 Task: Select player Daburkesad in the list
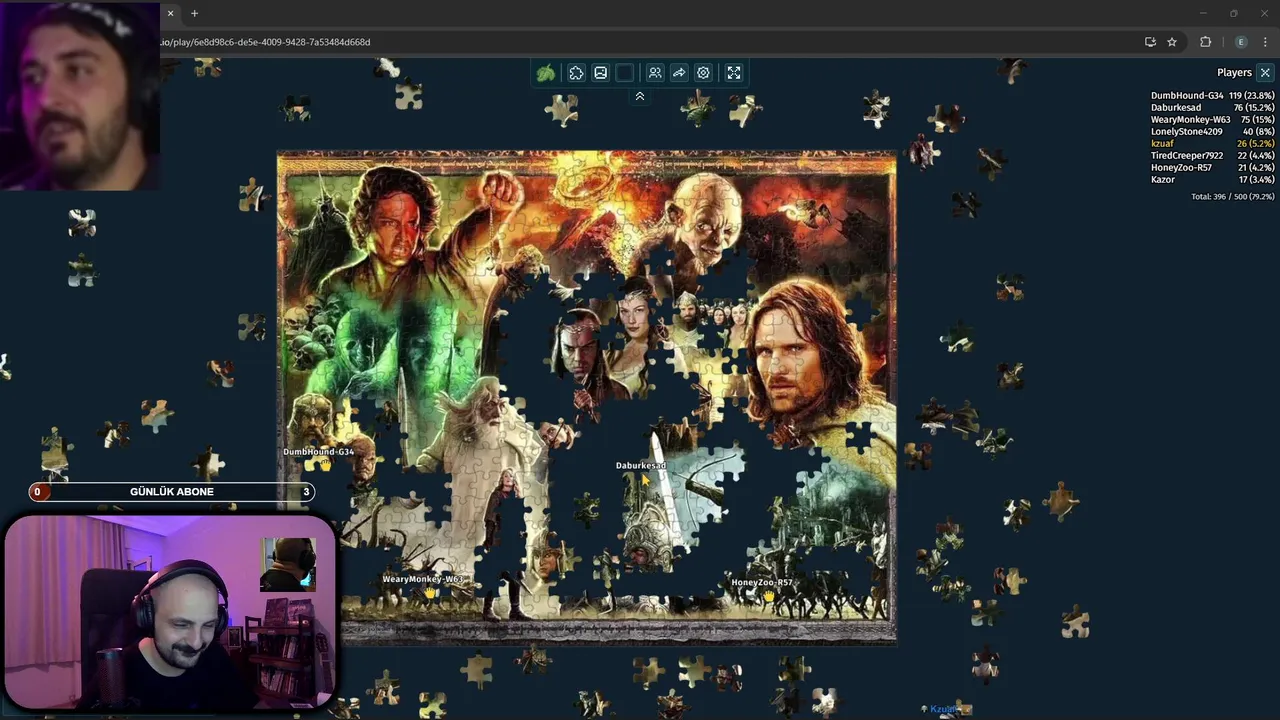coord(1213,108)
